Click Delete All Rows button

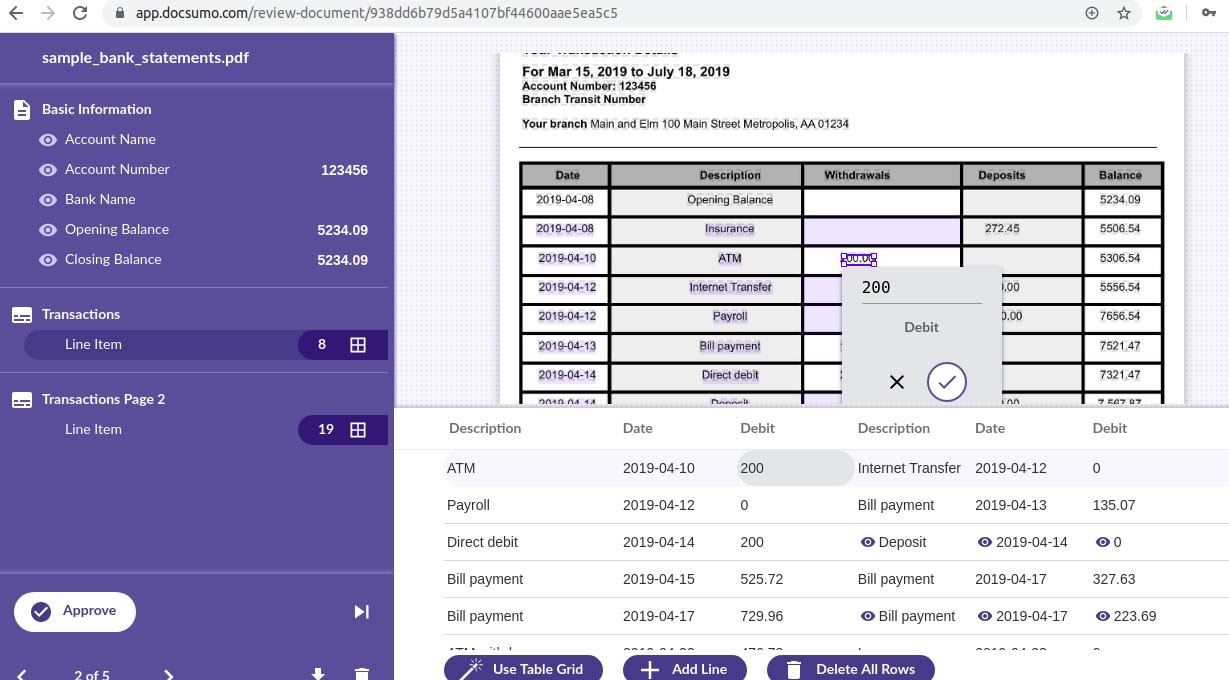tap(851, 668)
